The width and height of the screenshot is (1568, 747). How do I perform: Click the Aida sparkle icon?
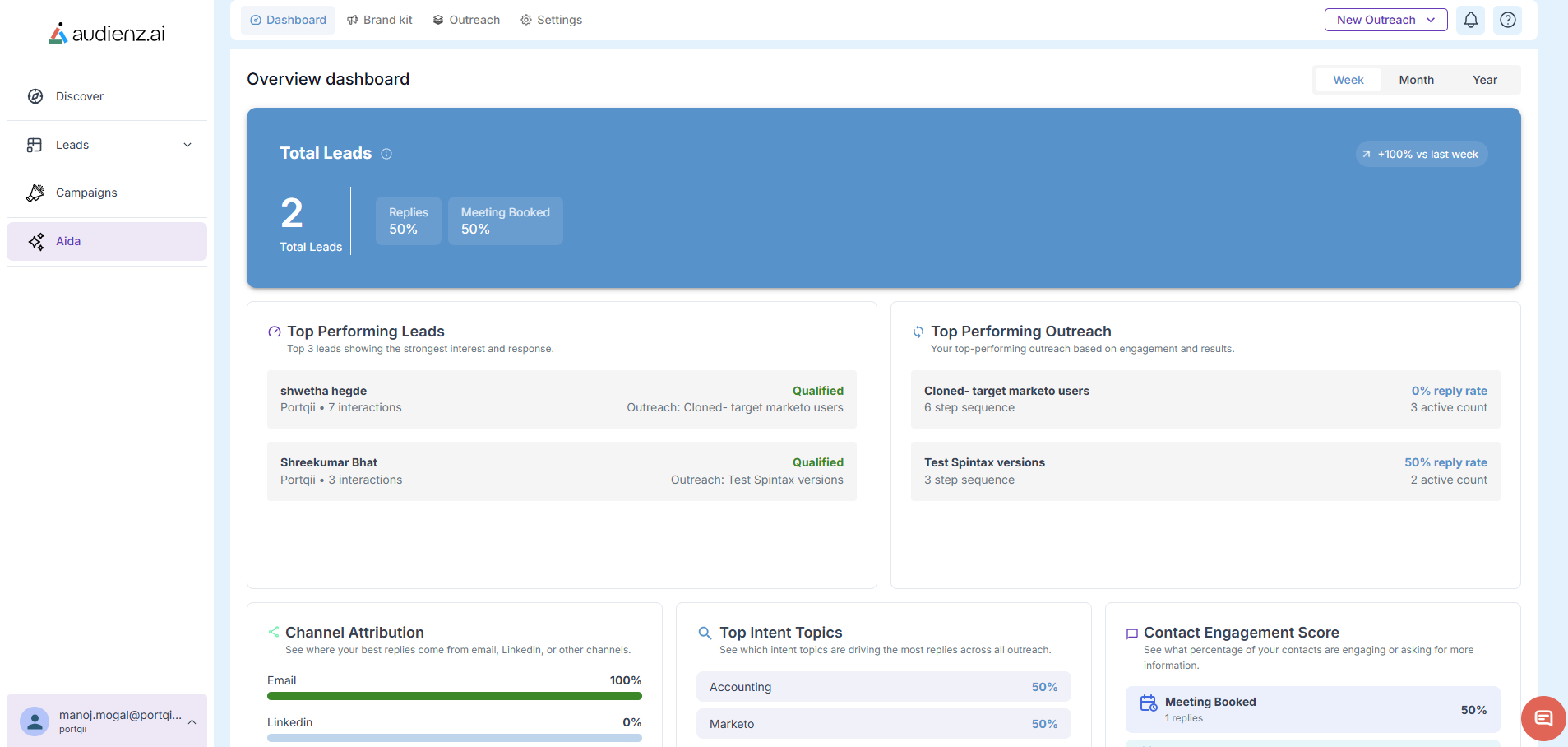(x=36, y=241)
